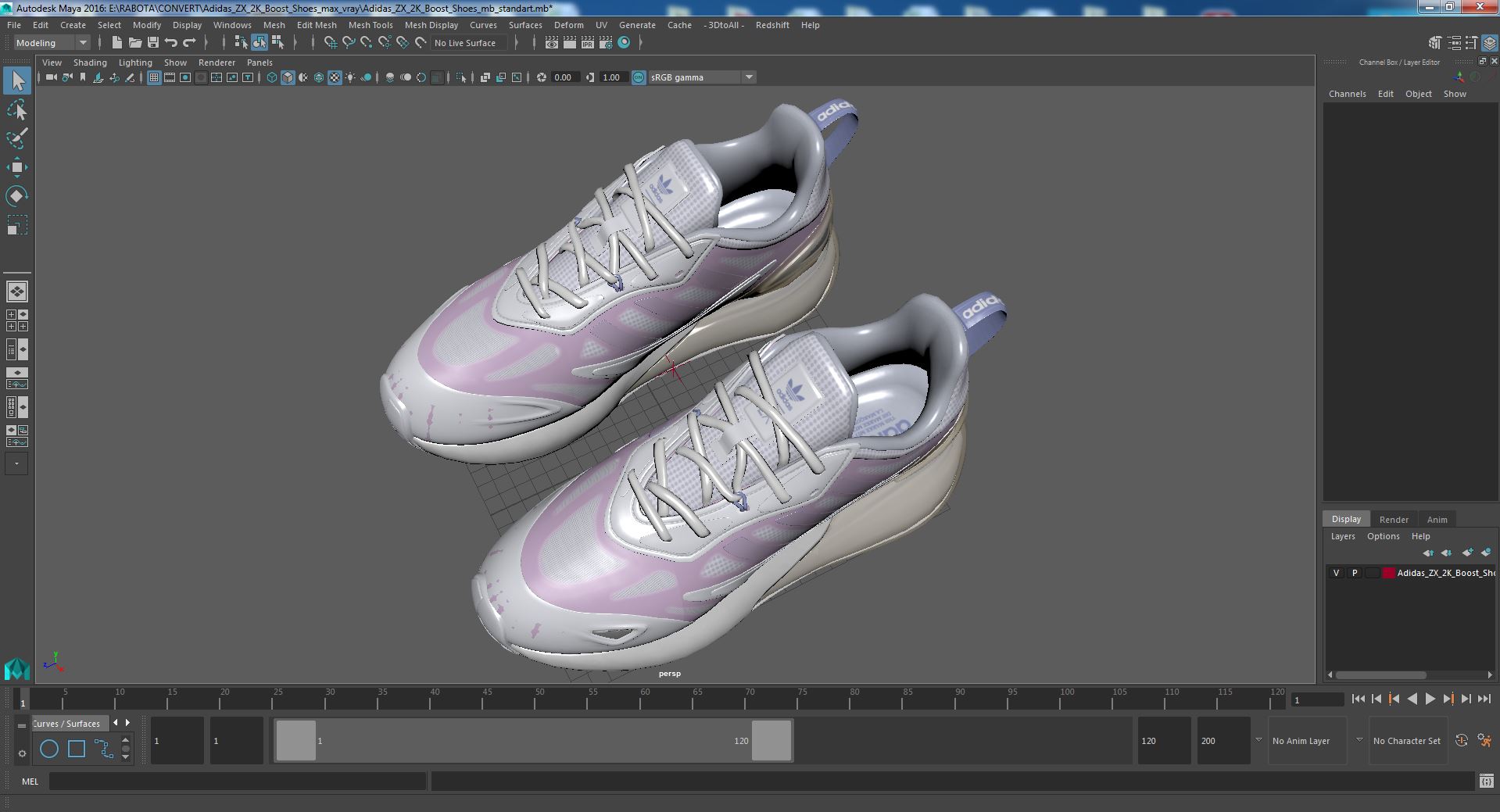
Task: Select the arrow Select tool in the toolbox
Action: click(17, 80)
